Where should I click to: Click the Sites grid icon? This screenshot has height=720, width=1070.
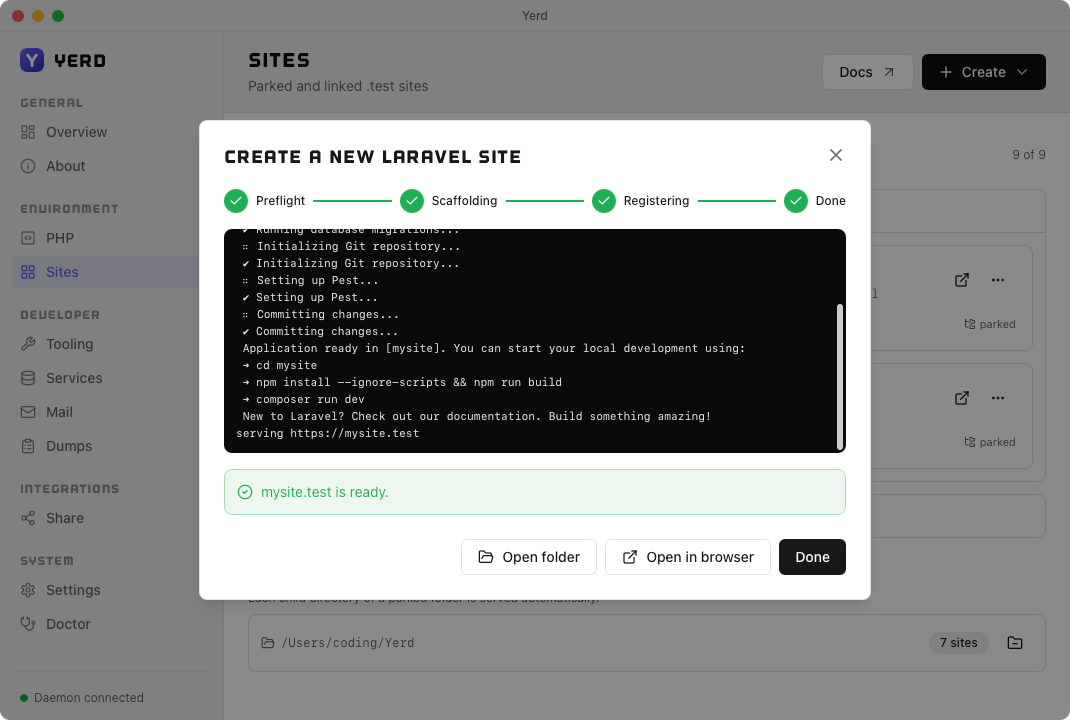(x=28, y=272)
